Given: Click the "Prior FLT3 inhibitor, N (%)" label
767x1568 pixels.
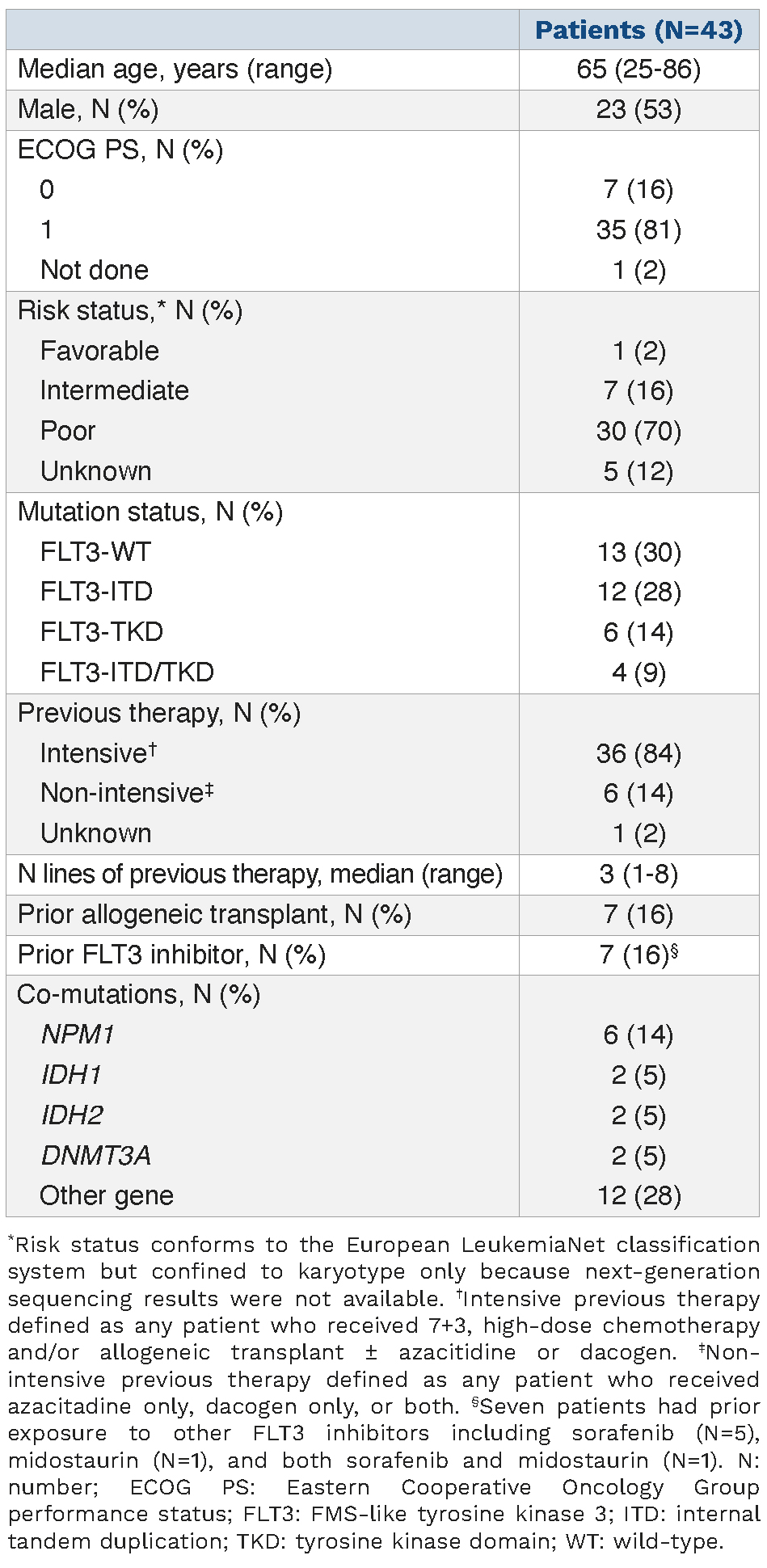Looking at the screenshot, I should tap(171, 955).
